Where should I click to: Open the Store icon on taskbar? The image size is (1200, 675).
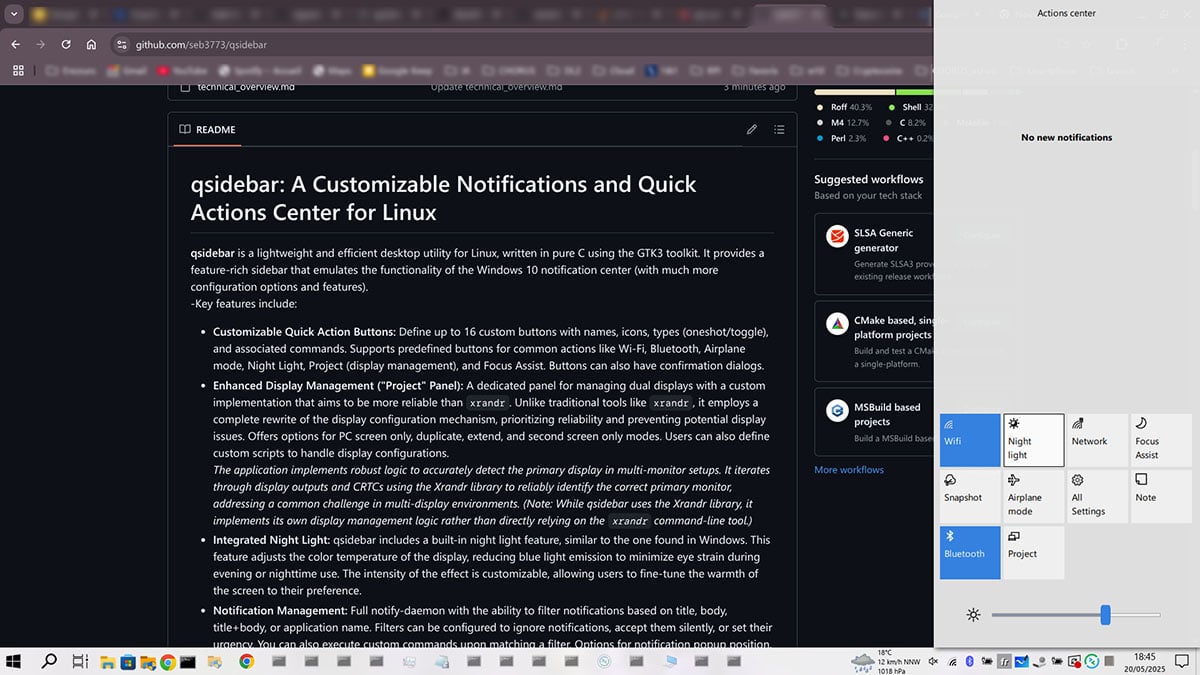(x=127, y=661)
